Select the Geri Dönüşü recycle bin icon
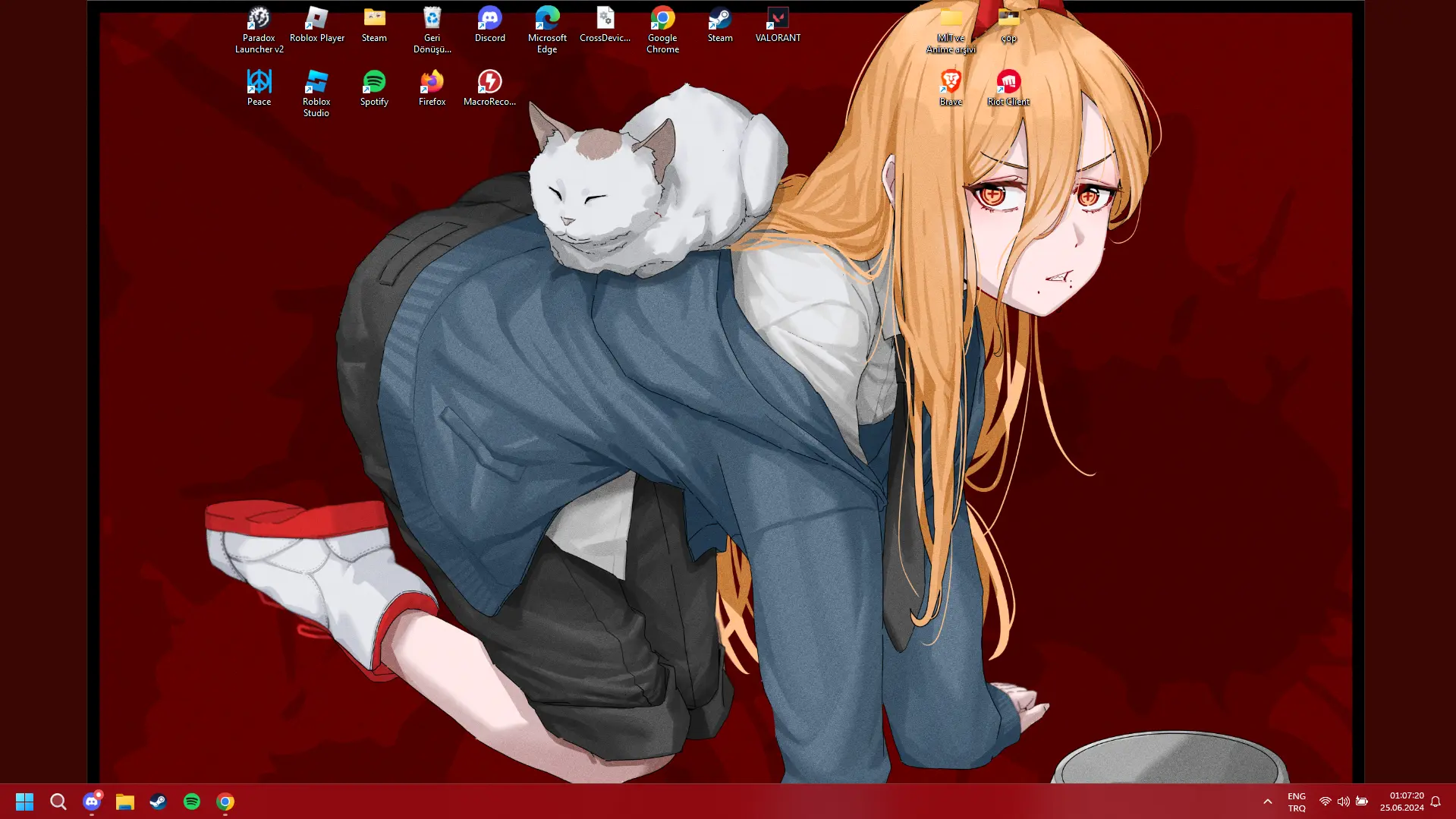The height and width of the screenshot is (819, 1456). 432,30
